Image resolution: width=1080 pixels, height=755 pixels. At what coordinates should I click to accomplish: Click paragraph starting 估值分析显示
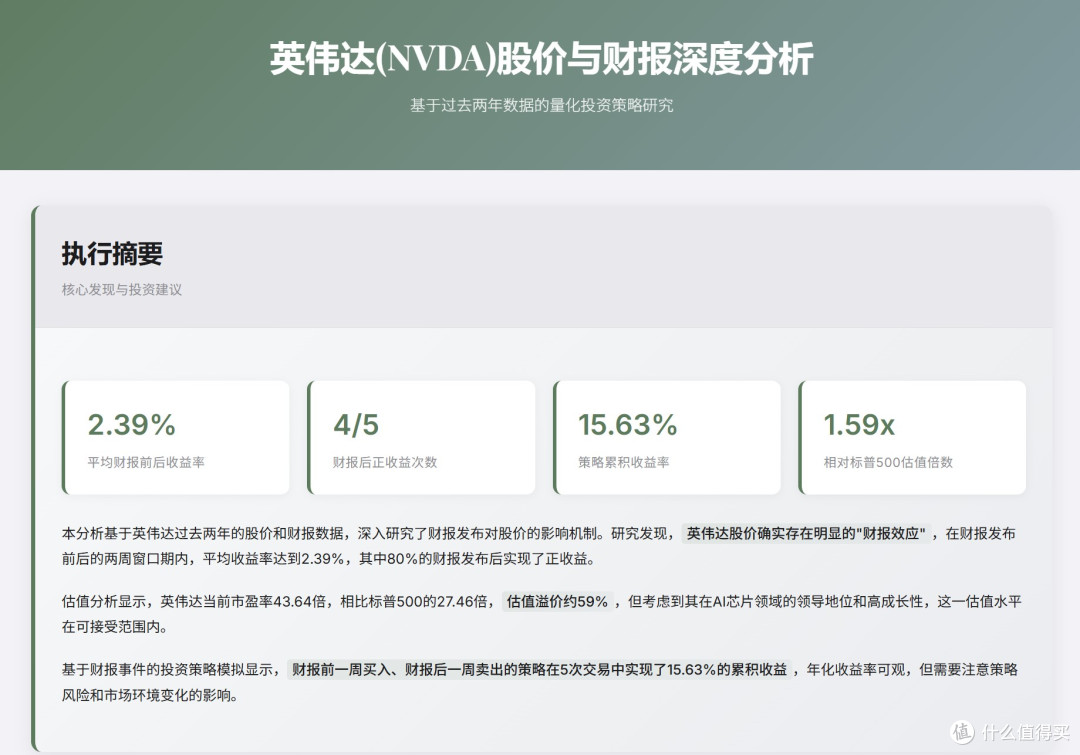pyautogui.click(x=541, y=614)
